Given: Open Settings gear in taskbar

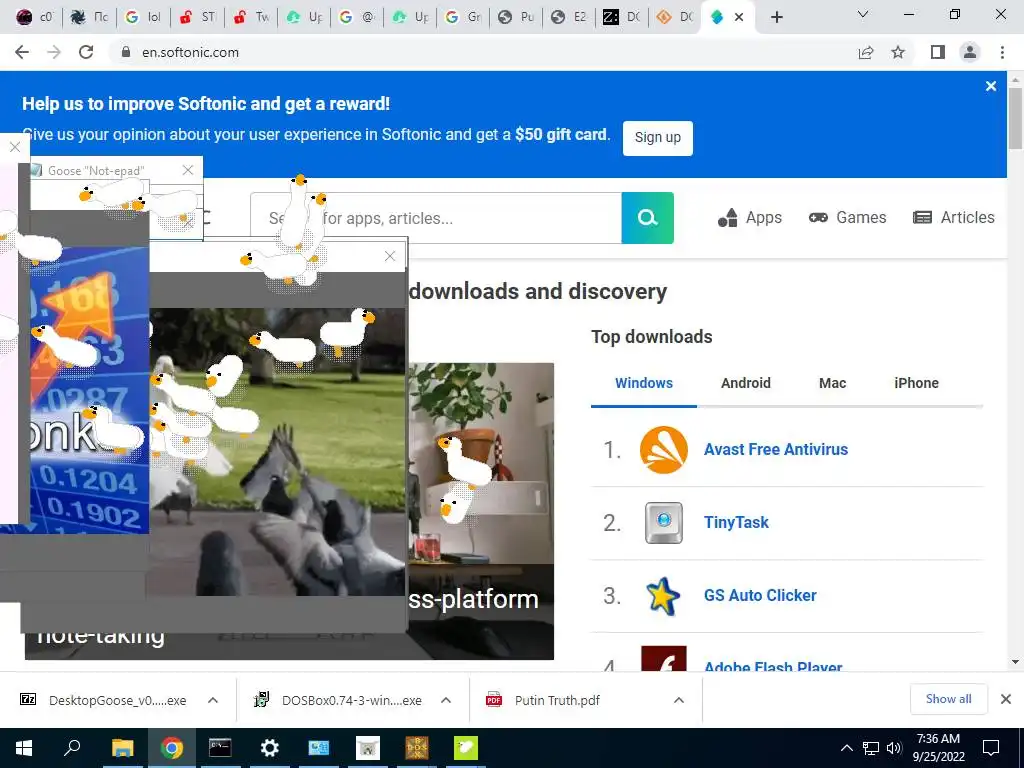Looking at the screenshot, I should [270, 748].
